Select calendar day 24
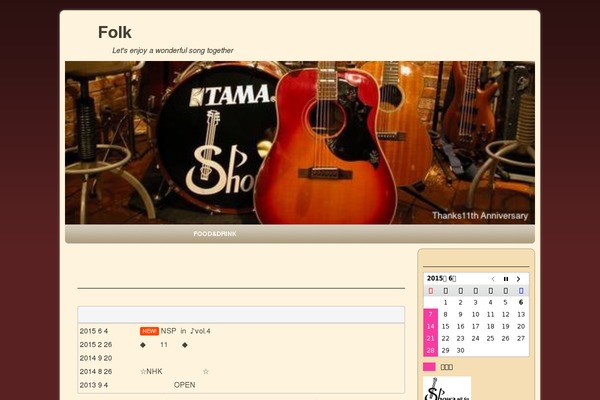 click(x=475, y=338)
